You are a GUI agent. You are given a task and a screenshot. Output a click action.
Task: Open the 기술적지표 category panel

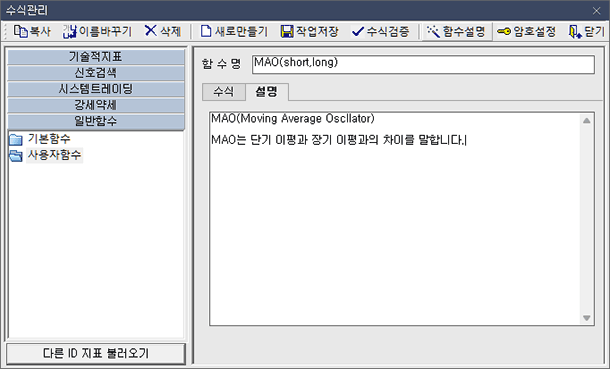pyautogui.click(x=96, y=57)
